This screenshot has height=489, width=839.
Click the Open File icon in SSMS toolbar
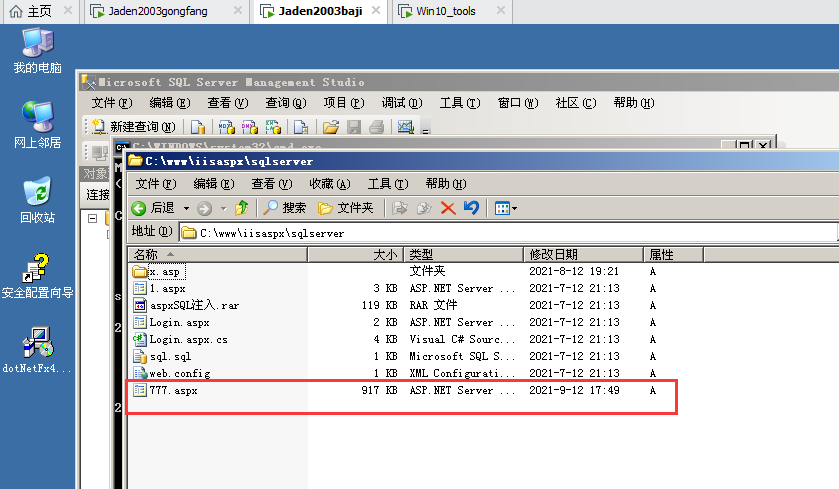click(329, 127)
